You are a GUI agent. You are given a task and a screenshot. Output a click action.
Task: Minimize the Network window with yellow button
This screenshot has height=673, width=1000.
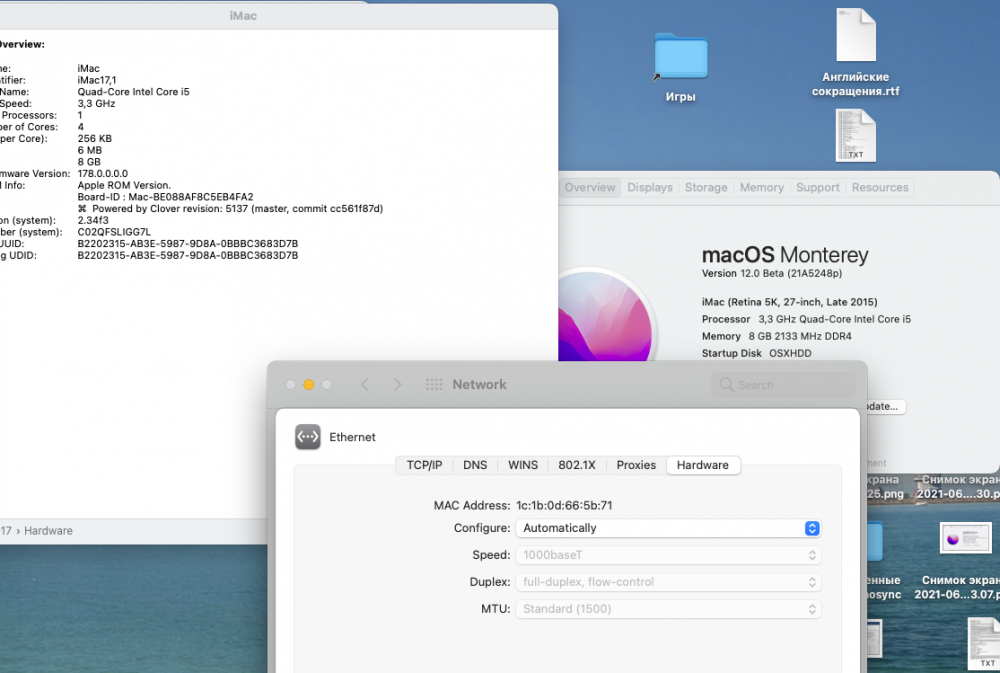pyautogui.click(x=309, y=385)
